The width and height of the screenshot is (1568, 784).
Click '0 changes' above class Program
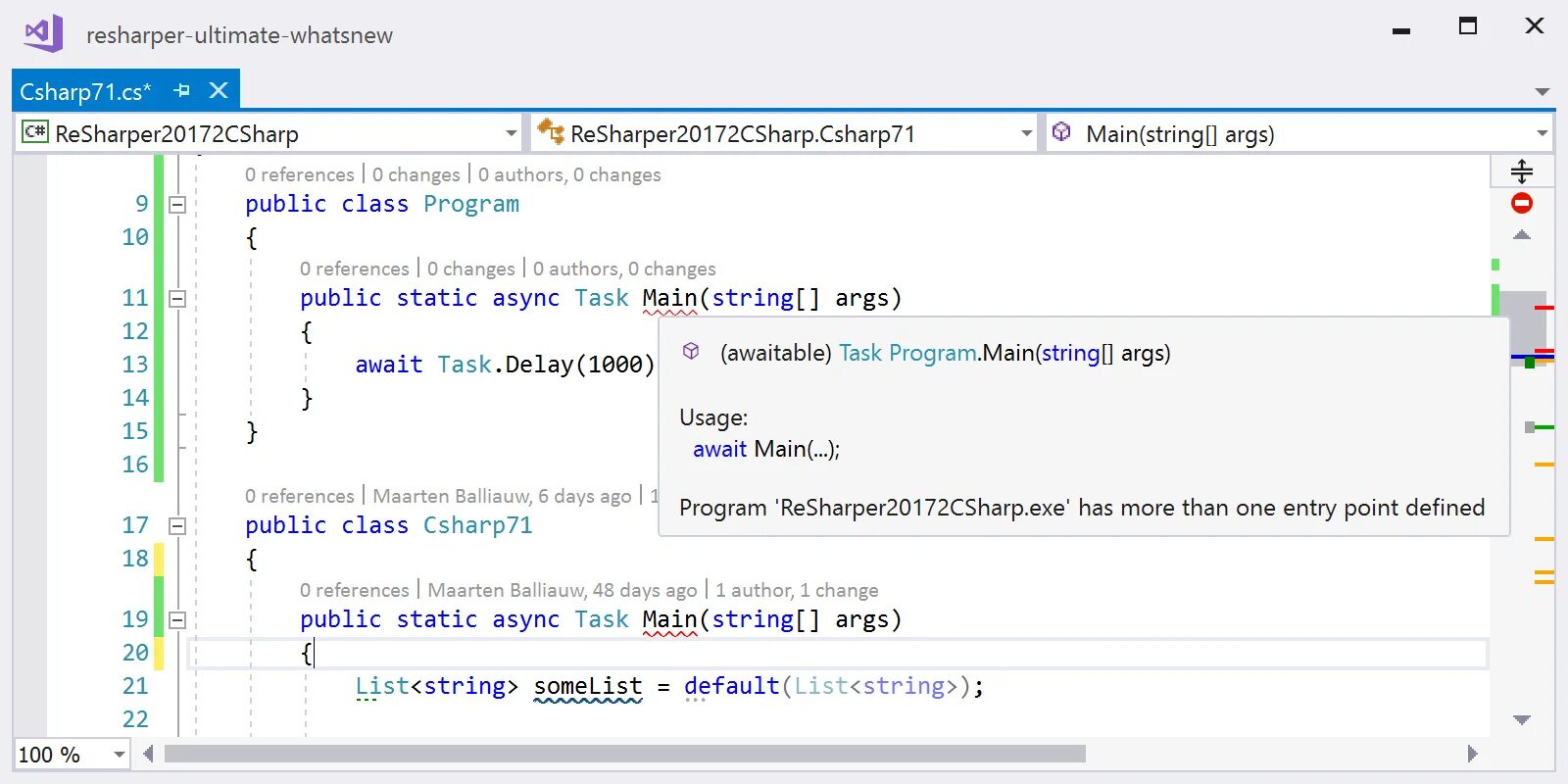click(x=416, y=174)
